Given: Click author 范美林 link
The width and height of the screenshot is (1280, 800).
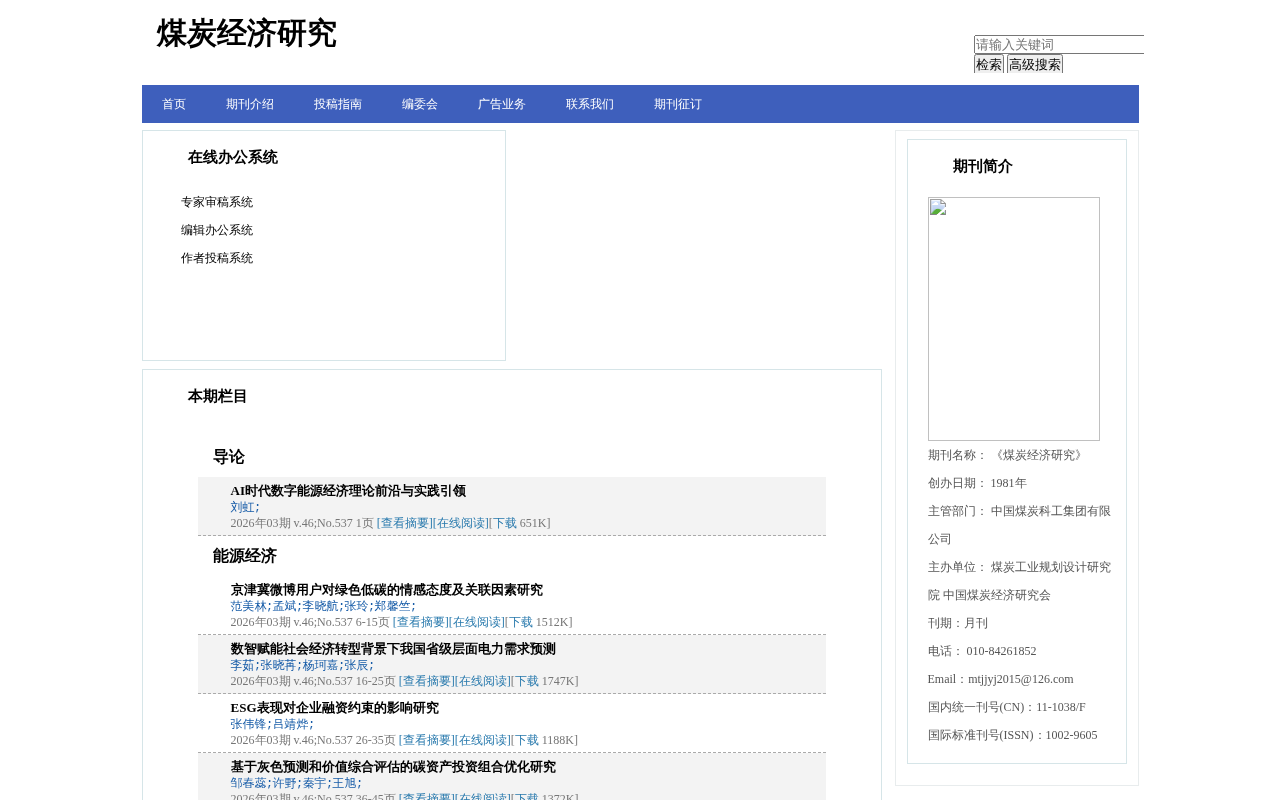Looking at the screenshot, I should 249,606.
